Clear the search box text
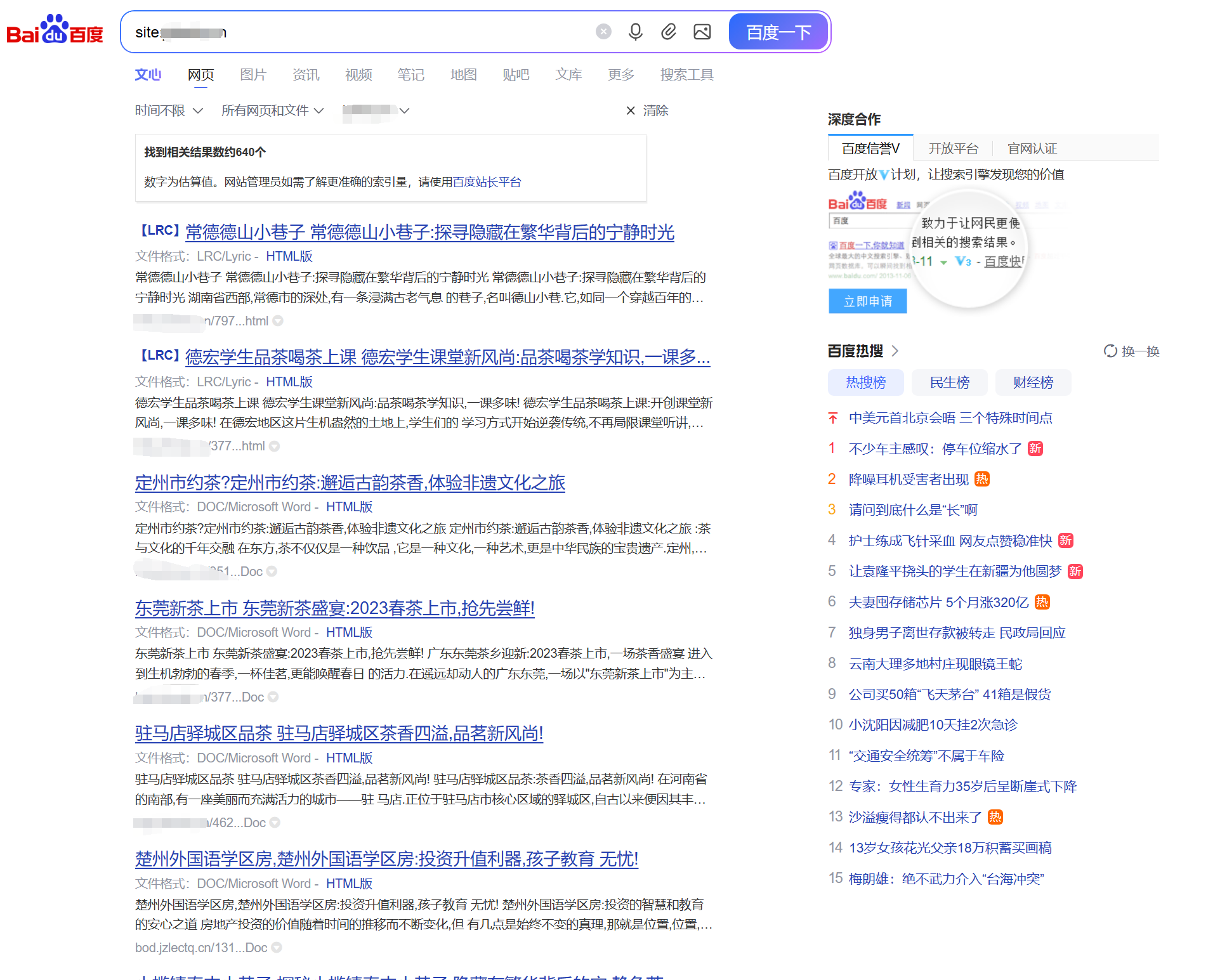The width and height of the screenshot is (1227, 980). click(603, 32)
